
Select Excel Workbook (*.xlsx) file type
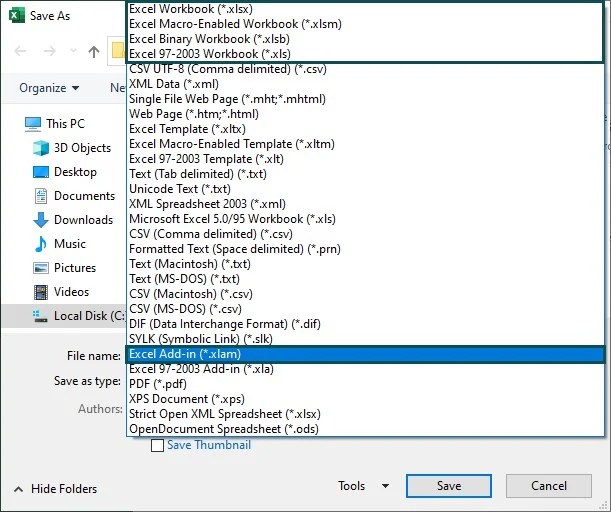366,9
